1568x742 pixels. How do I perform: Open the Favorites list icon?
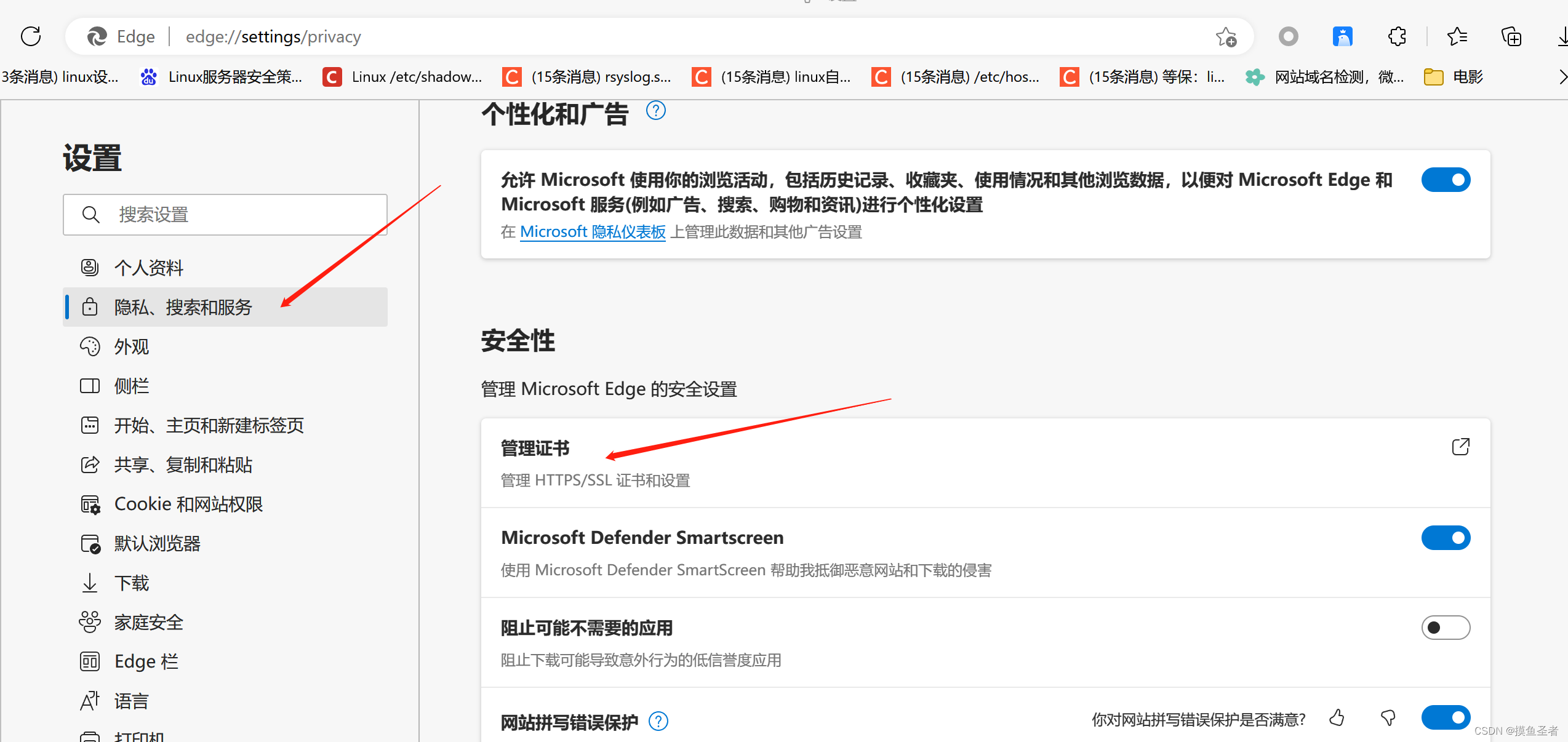[1457, 37]
